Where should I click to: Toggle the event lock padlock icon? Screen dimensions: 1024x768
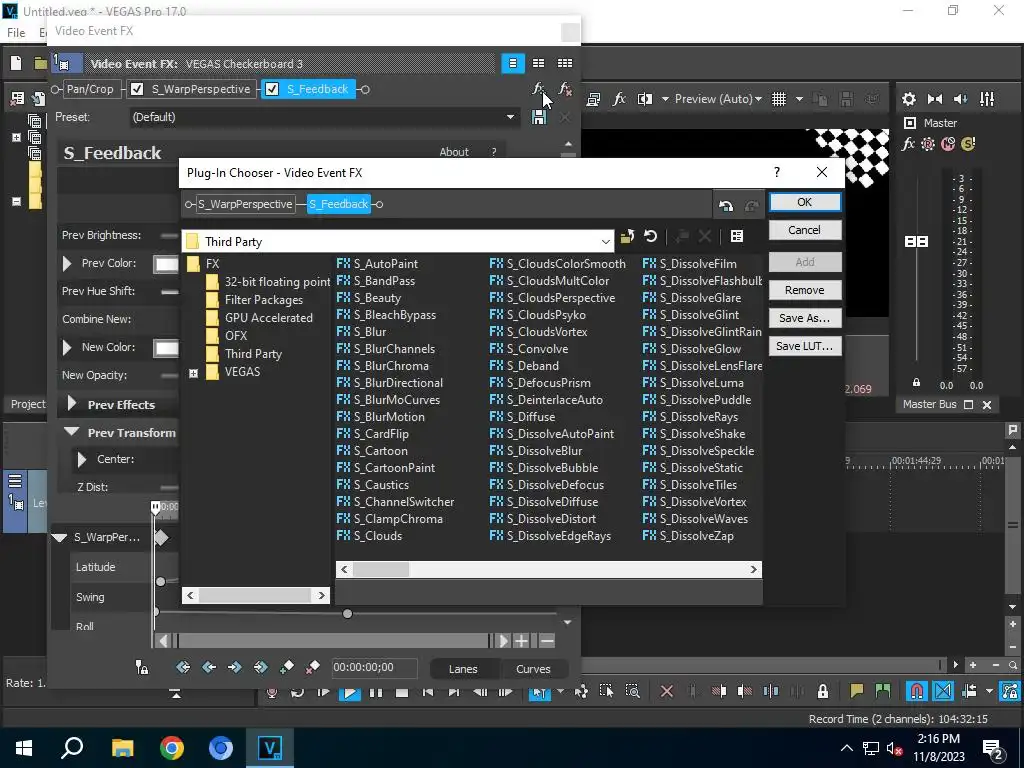coord(823,691)
